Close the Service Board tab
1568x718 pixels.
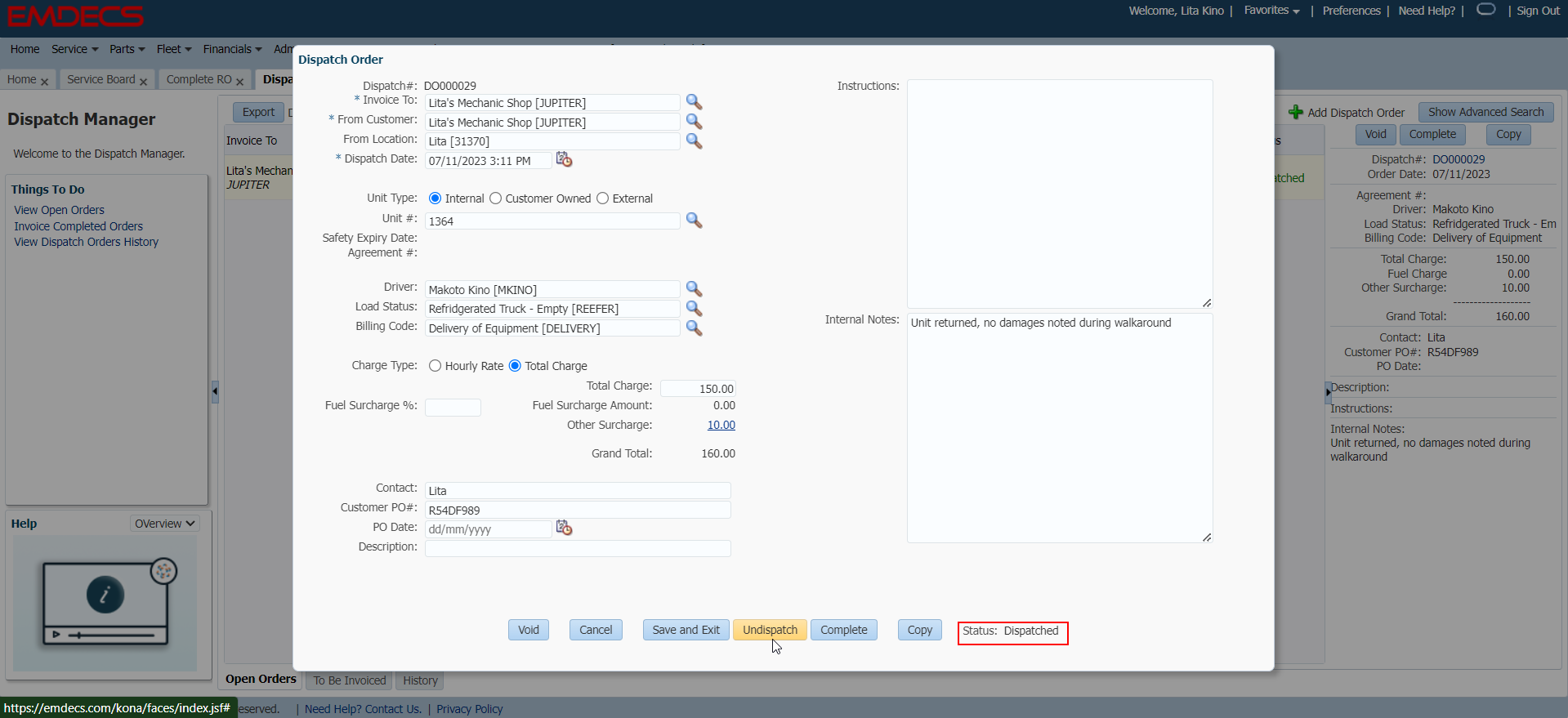point(143,82)
